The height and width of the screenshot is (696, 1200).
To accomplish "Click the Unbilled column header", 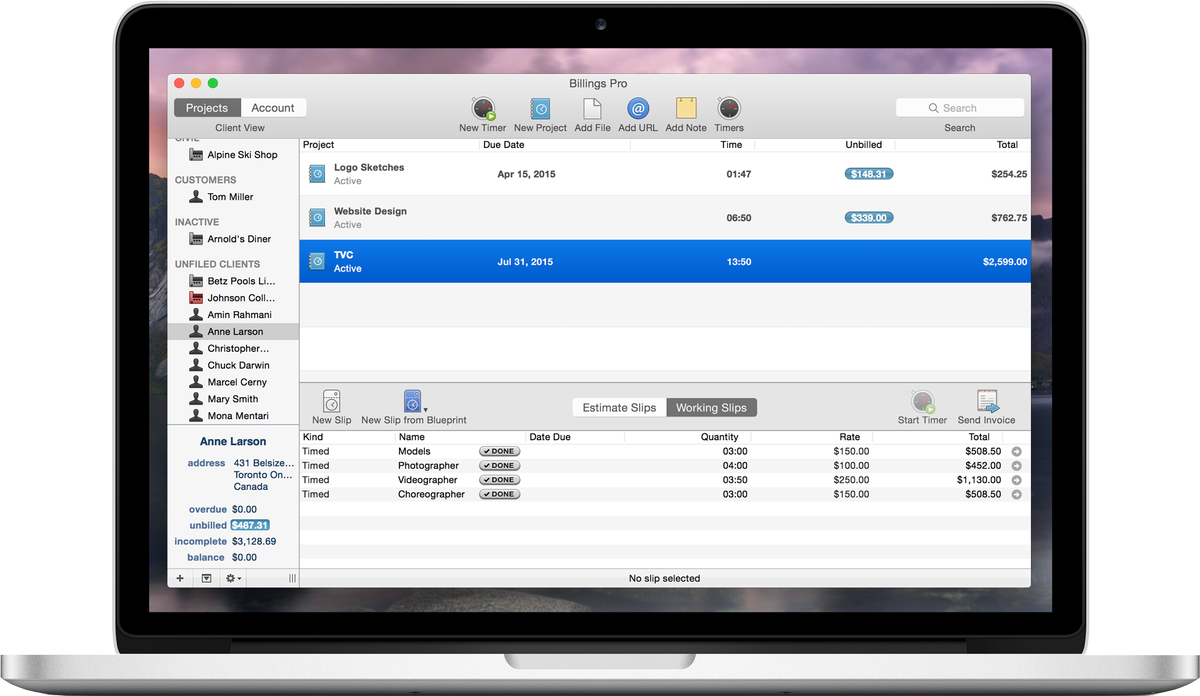I will 863,145.
